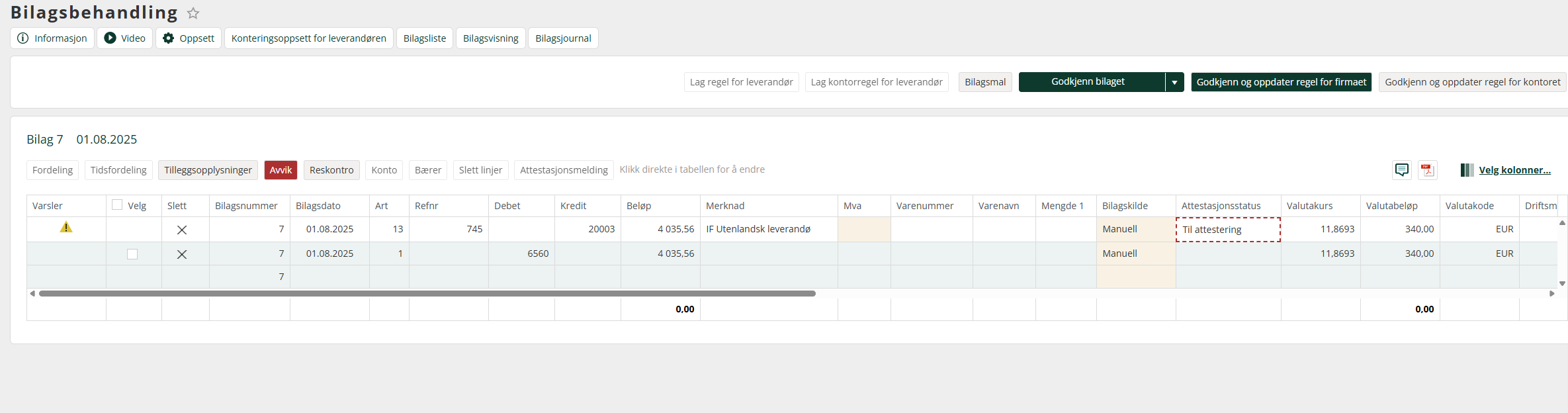This screenshot has width=1568, height=413.
Task: Play the Video guide
Action: tap(125, 38)
